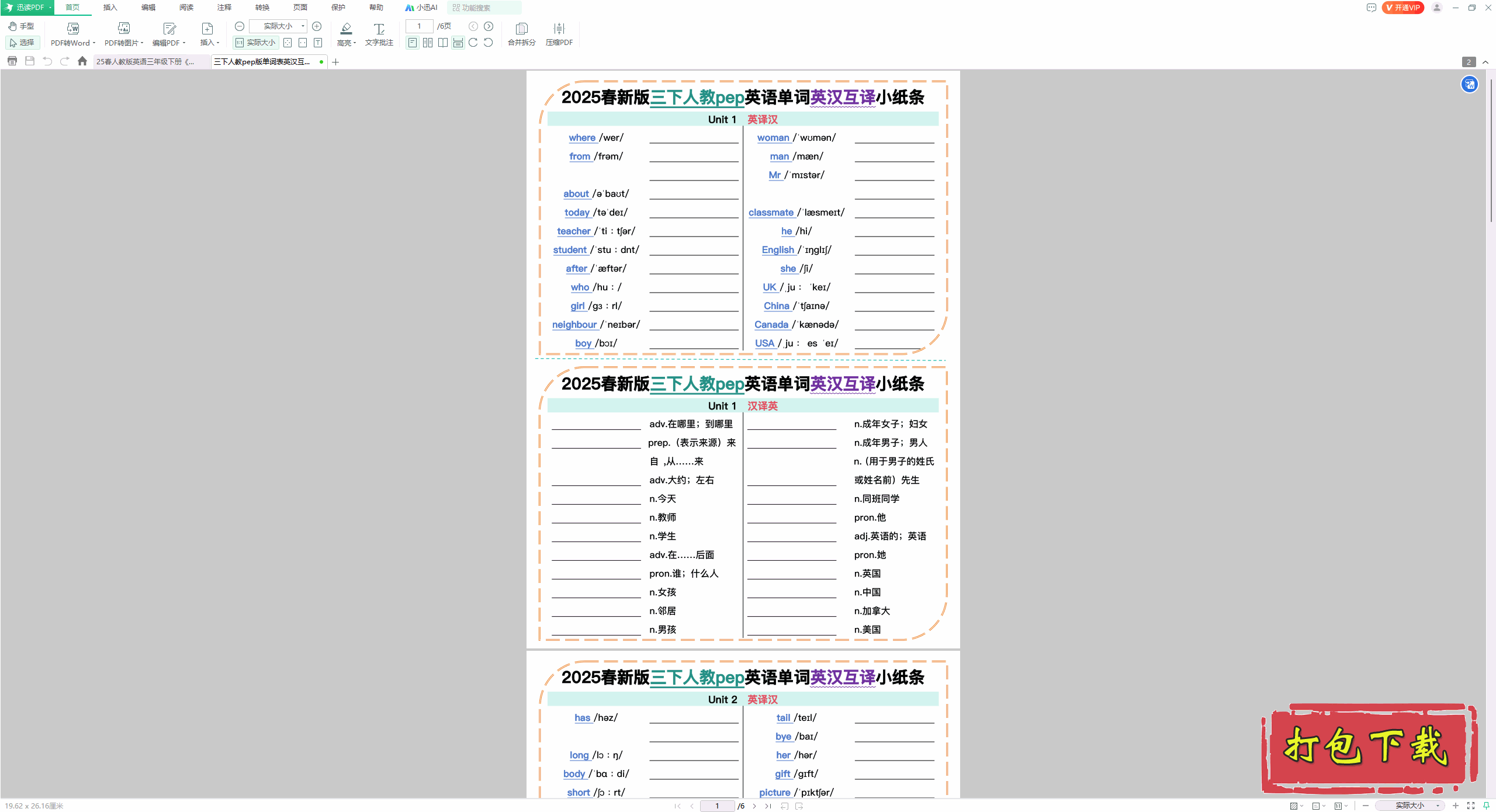Print the document with printer icon
The height and width of the screenshot is (812, 1496).
click(12, 61)
